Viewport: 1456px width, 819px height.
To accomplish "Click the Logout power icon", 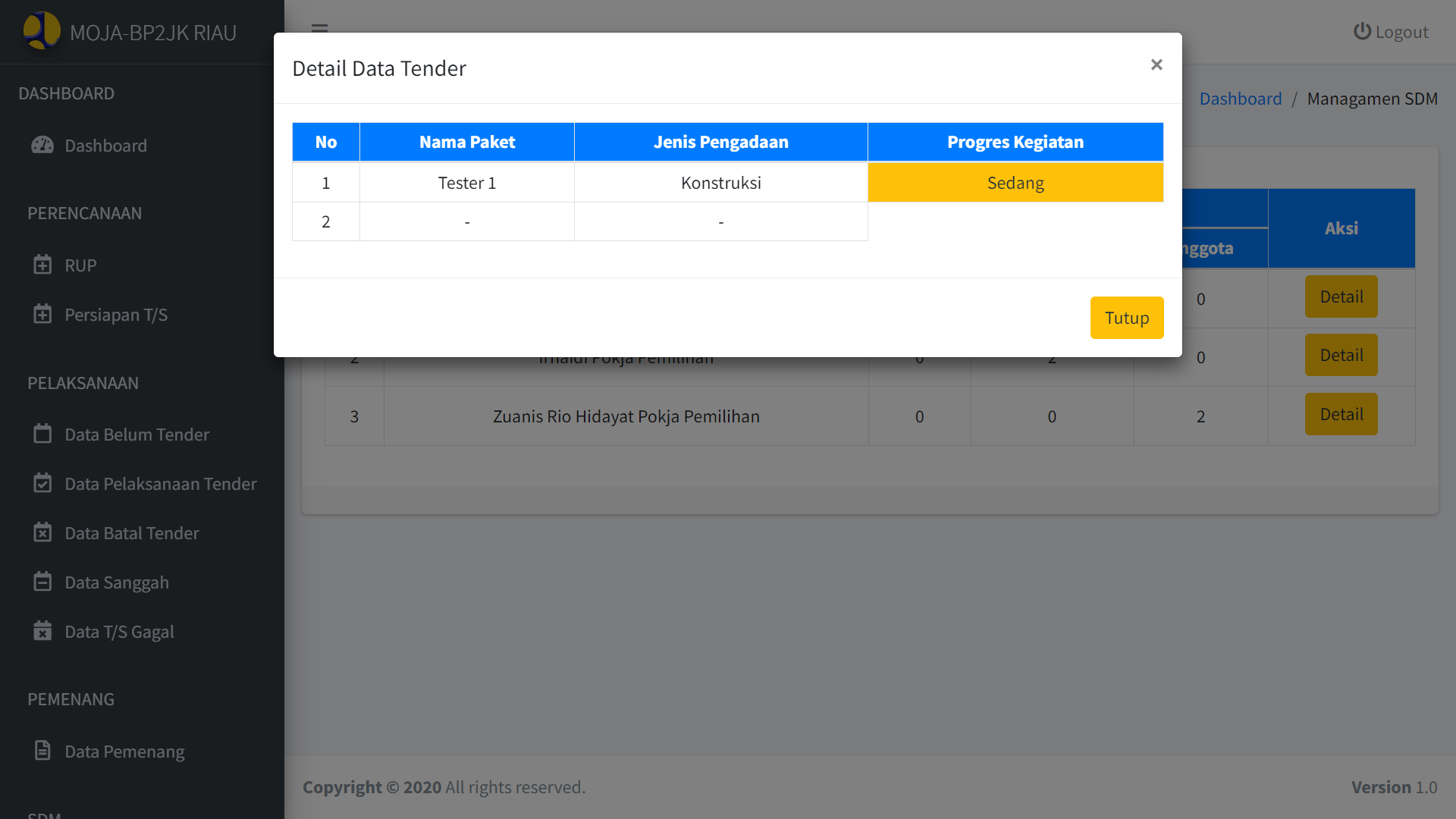I will click(1362, 32).
